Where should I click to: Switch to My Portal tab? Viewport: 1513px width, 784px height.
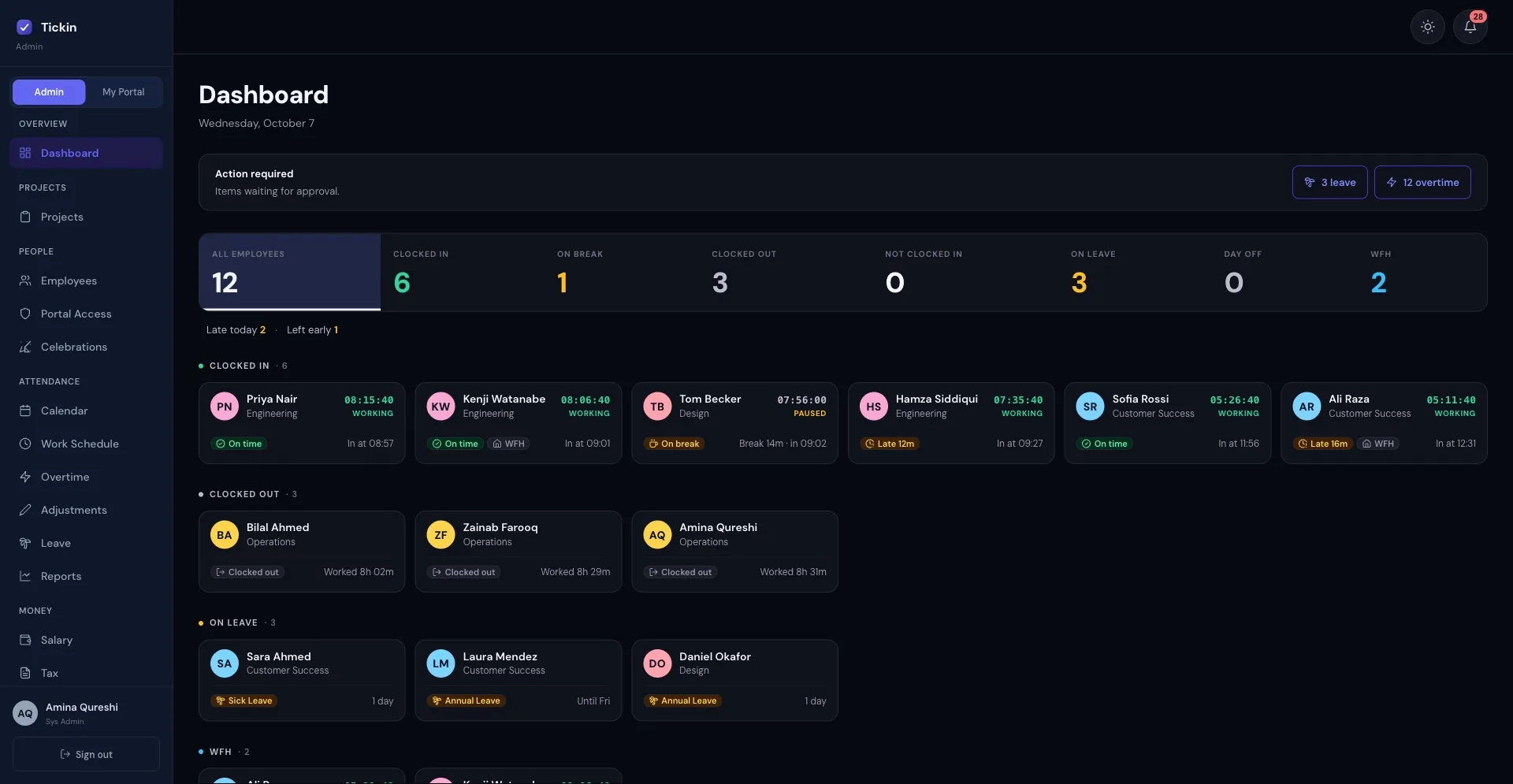(124, 92)
